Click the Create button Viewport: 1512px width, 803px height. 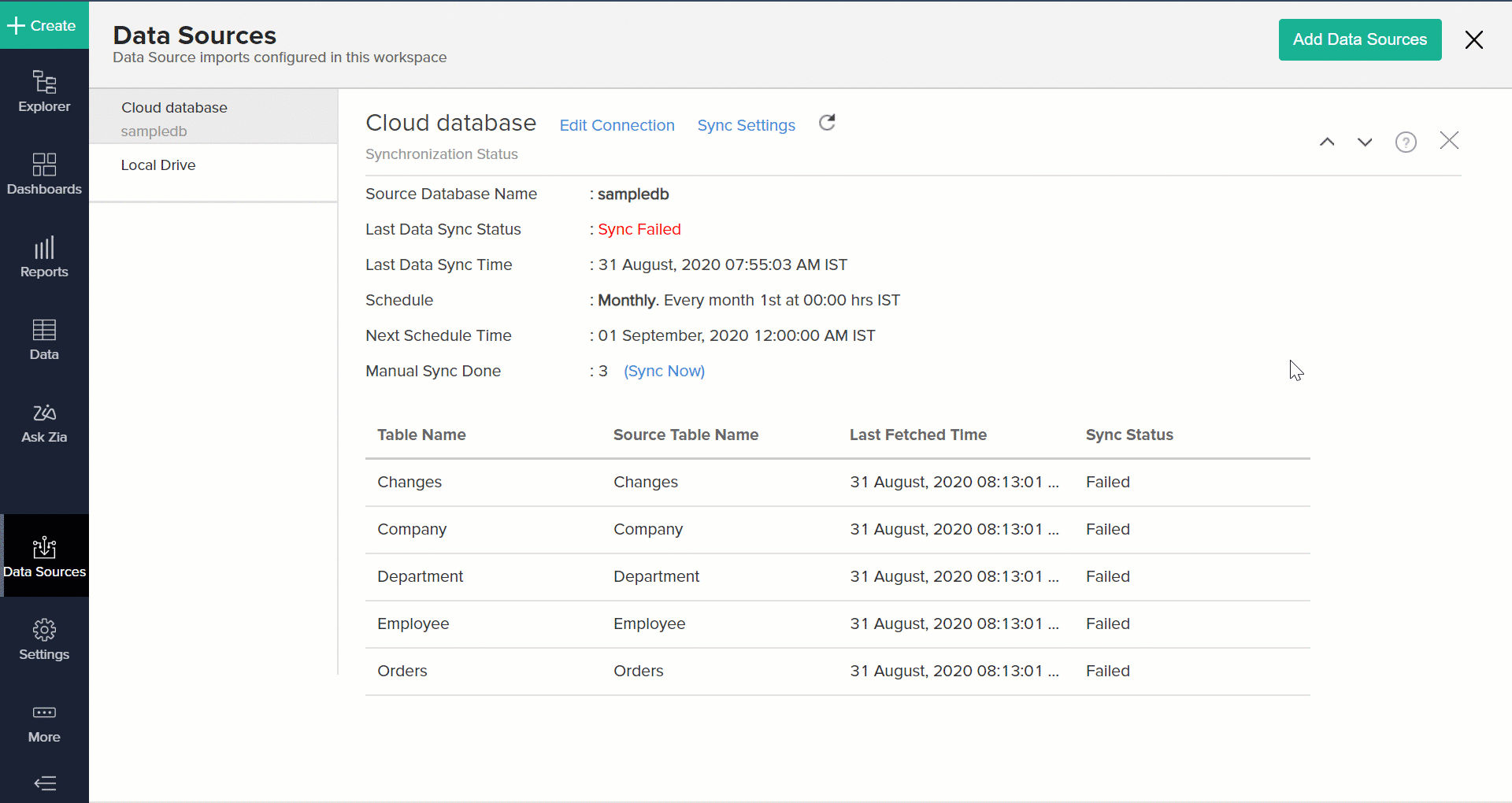[x=43, y=25]
